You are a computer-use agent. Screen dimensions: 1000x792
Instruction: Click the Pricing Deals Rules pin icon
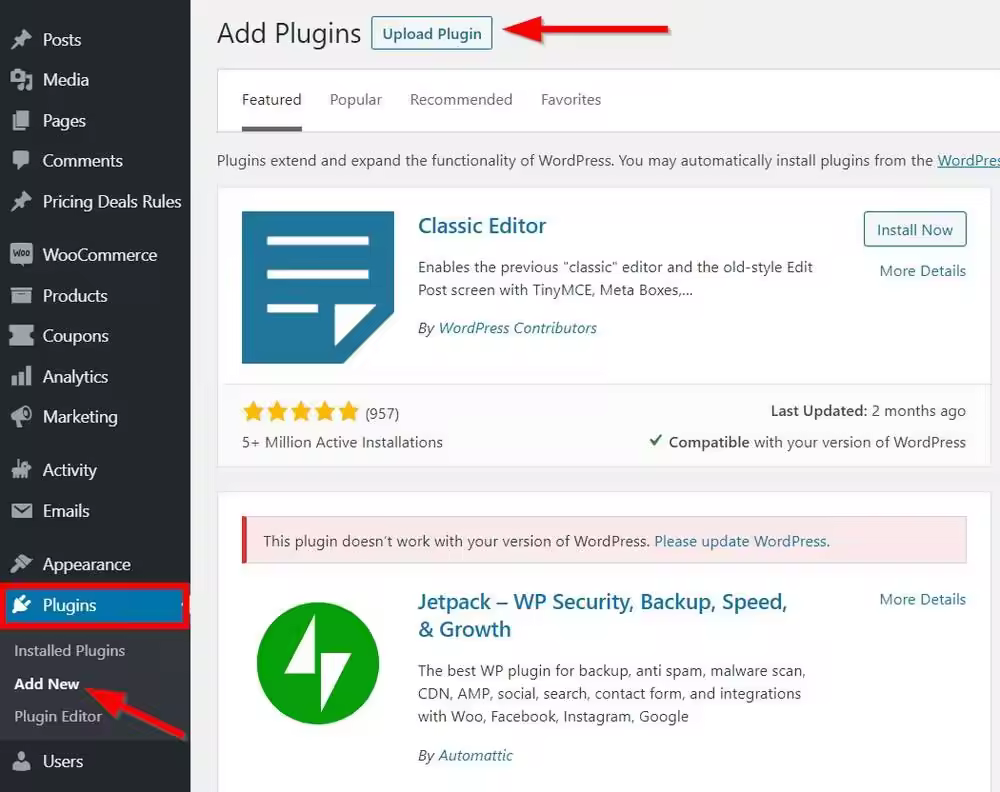click(x=21, y=202)
